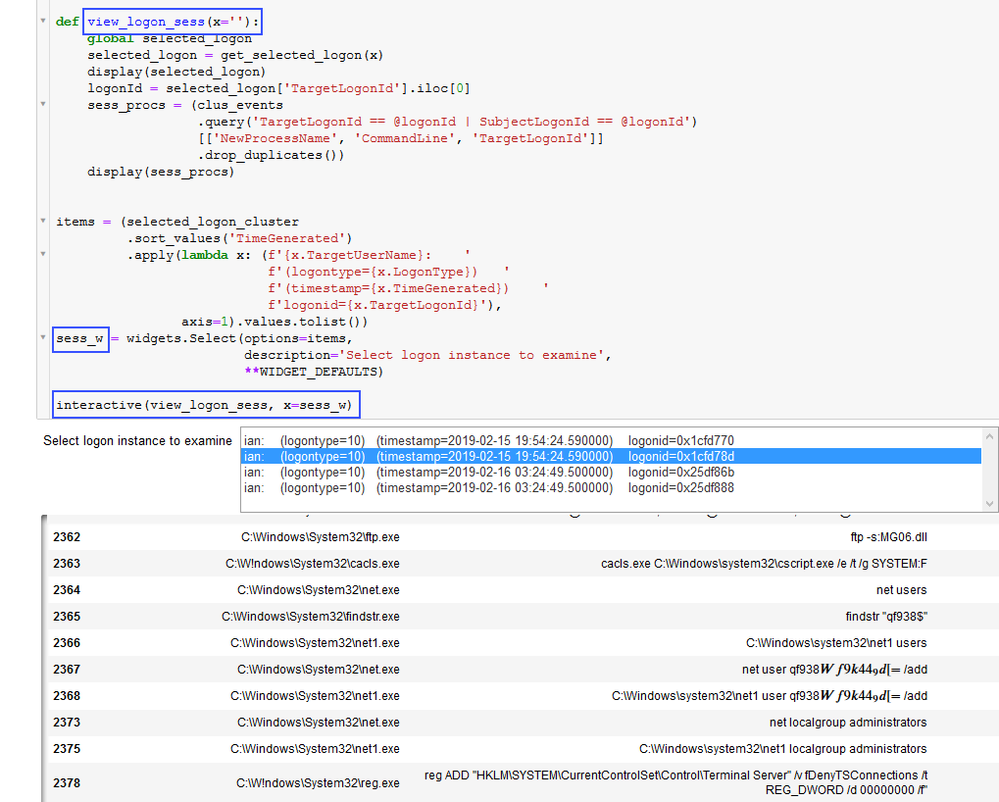Click the cacls.exe cscript.exe command line cell
Image resolution: width=999 pixels, height=802 pixels.
[x=764, y=564]
